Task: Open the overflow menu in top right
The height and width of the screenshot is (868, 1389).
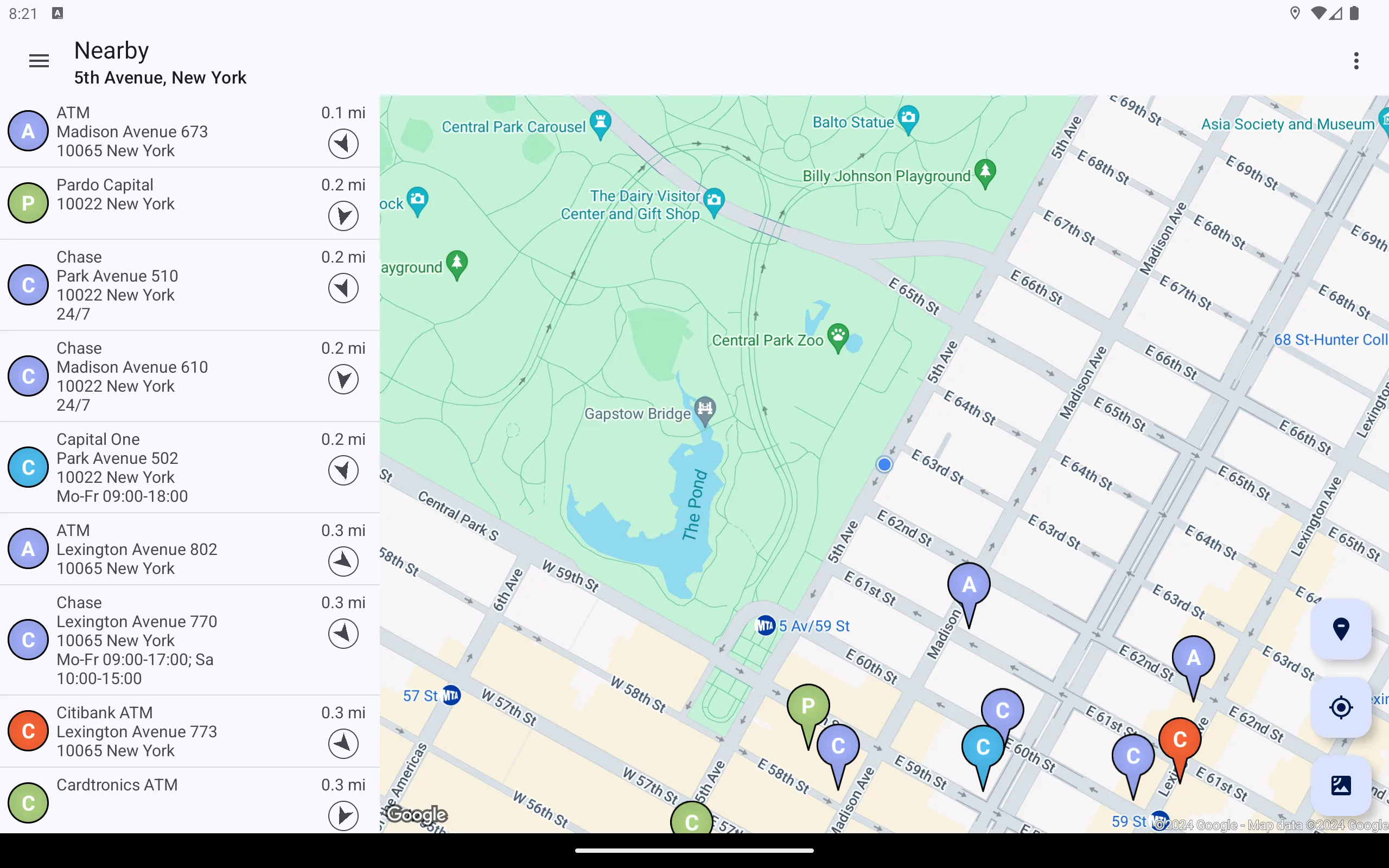Action: [1356, 61]
